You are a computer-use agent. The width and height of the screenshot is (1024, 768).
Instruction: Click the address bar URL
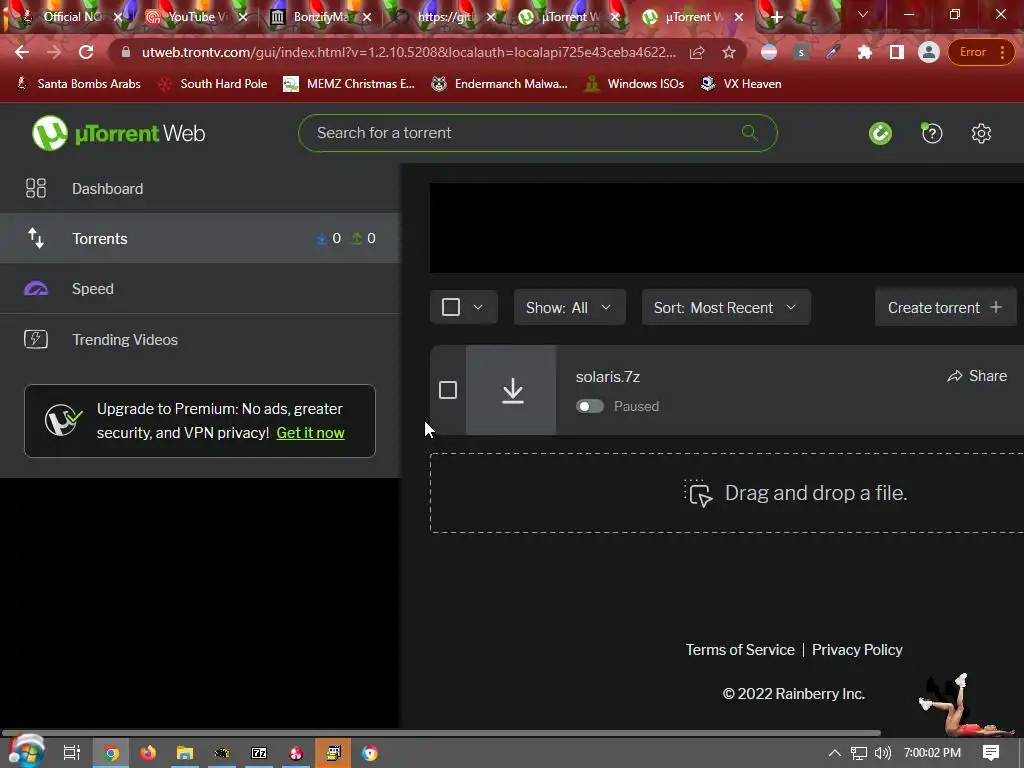coord(409,52)
